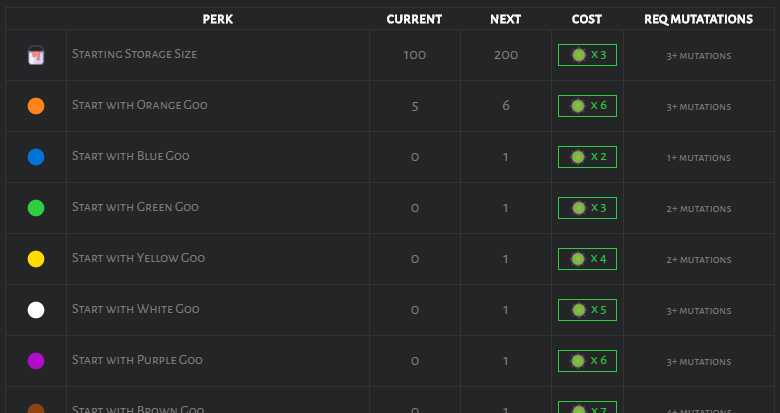Click the Req Mutations column header
Viewport: 780px width, 413px height.
coord(698,19)
